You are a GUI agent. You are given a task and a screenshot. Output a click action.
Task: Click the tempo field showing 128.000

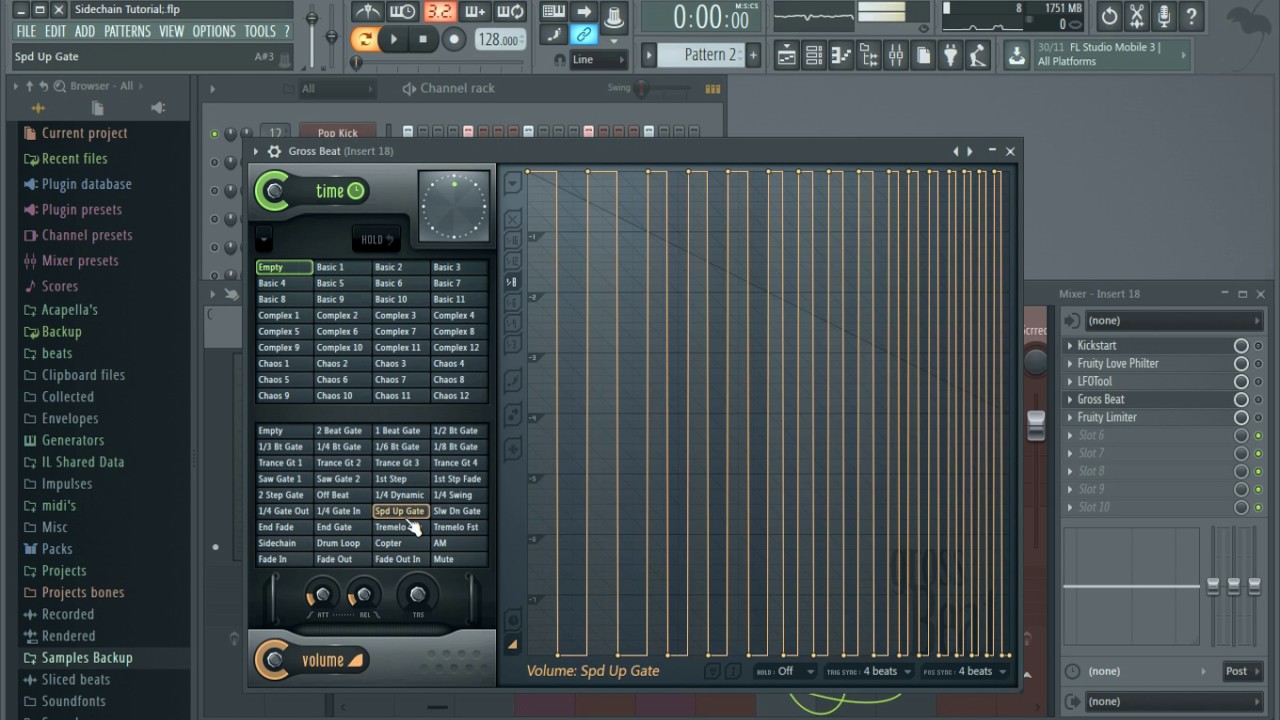click(x=498, y=40)
